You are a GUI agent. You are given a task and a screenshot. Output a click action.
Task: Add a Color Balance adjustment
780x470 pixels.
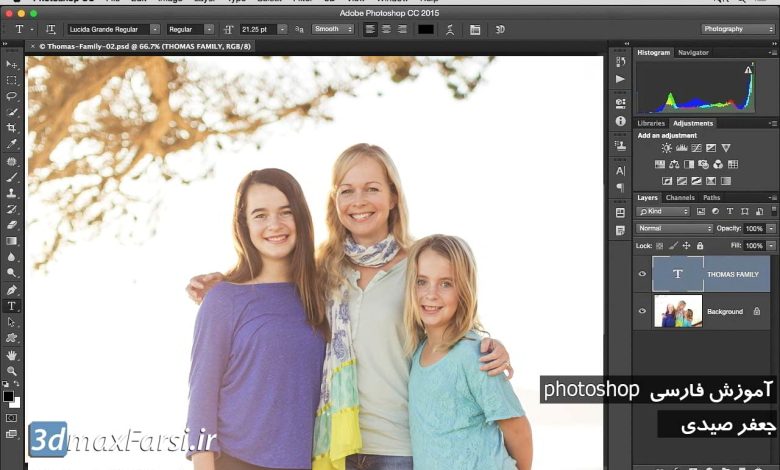pos(674,164)
